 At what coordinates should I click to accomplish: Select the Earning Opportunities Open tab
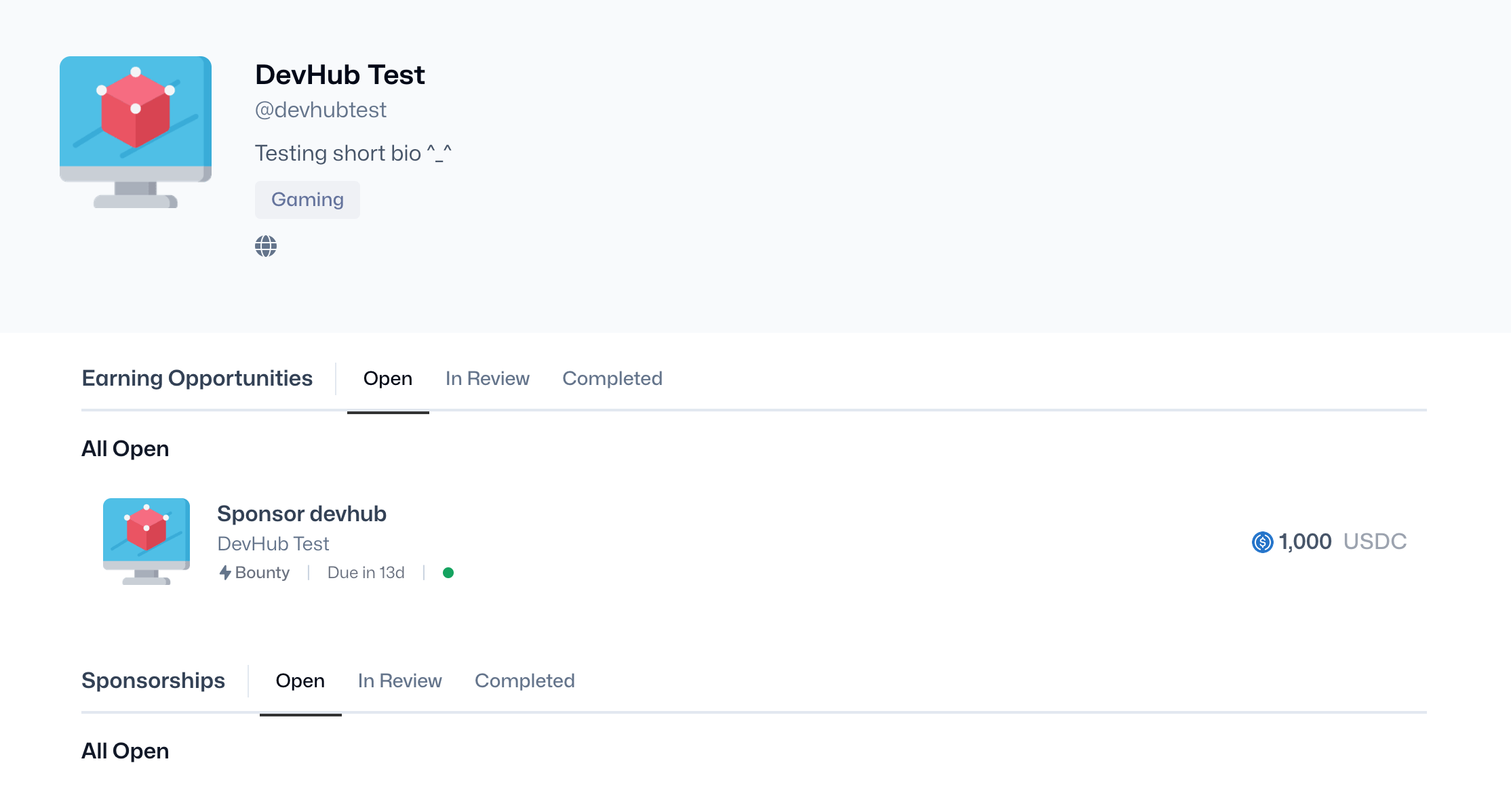coord(388,378)
